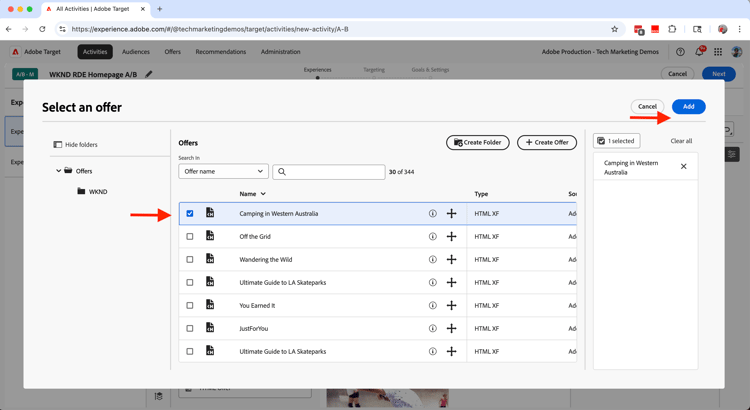Open the Offer name search-in dropdown
The image size is (750, 410).
(223, 172)
